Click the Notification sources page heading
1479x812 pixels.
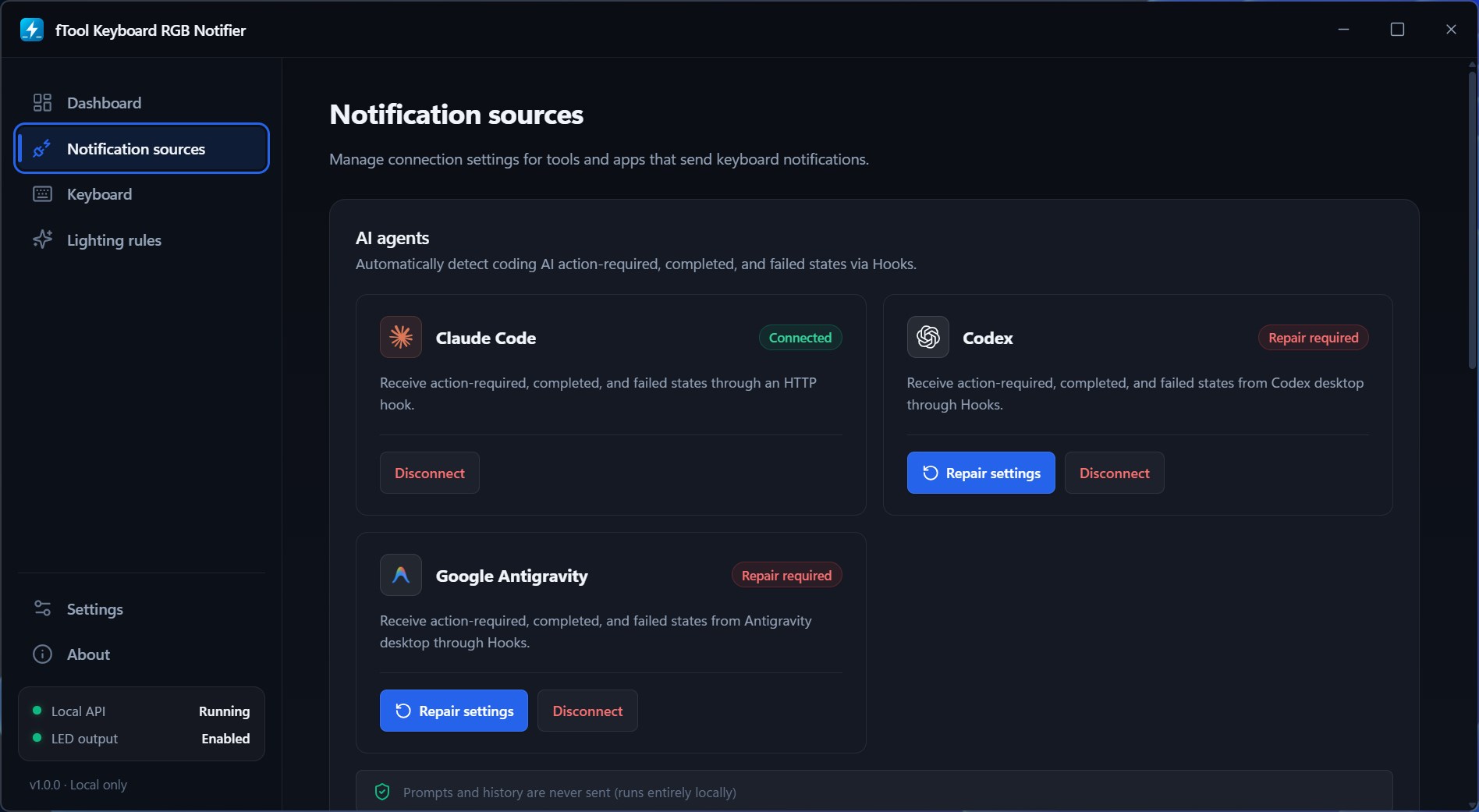[x=456, y=115]
